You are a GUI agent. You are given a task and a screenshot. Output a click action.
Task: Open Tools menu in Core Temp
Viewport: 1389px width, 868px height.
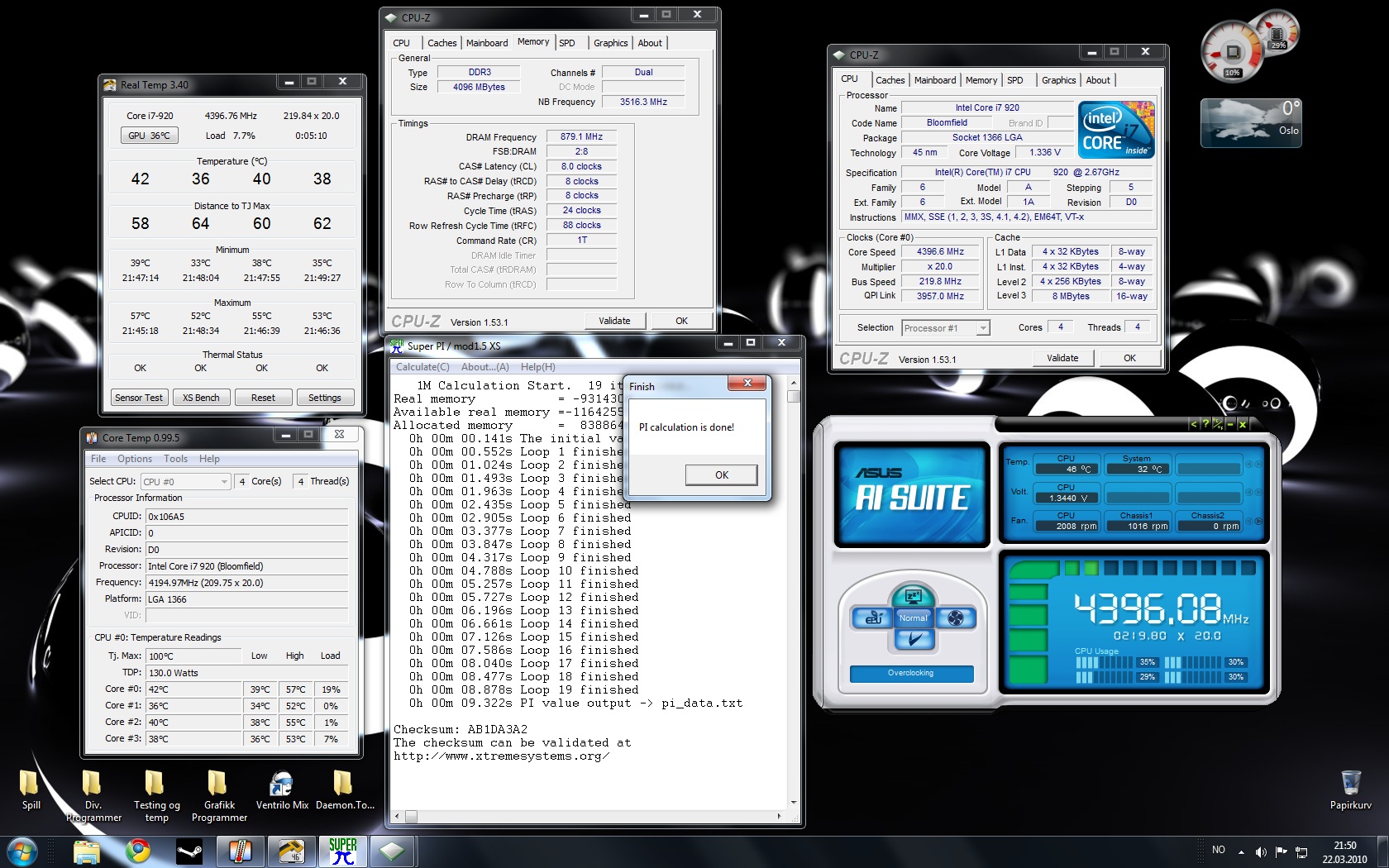175,459
